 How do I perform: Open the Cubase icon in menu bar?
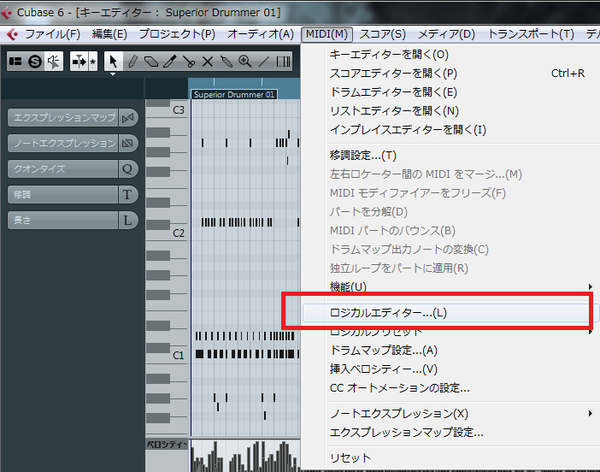(x=12, y=34)
